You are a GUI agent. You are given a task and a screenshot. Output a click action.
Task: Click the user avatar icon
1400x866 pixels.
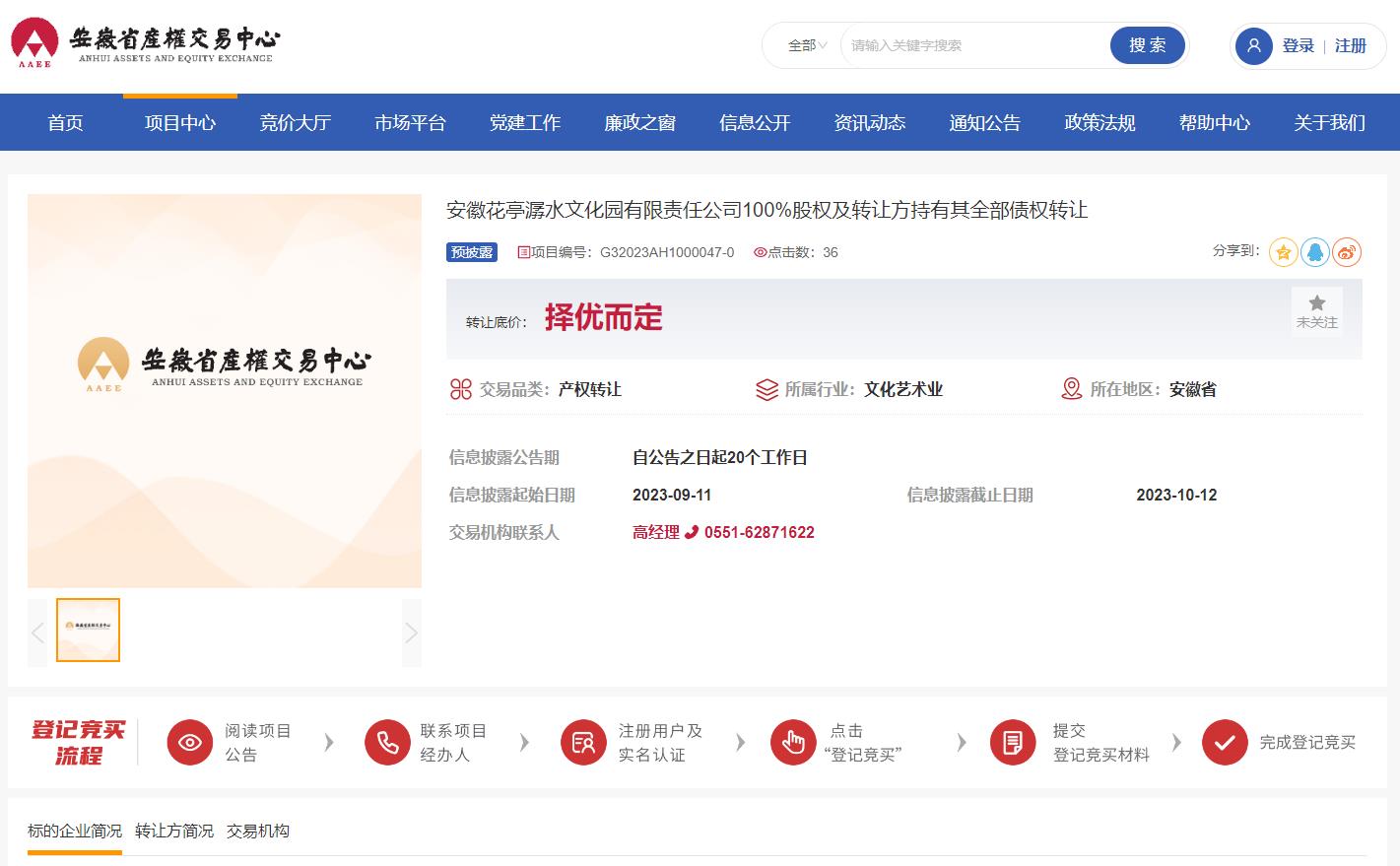click(x=1254, y=45)
